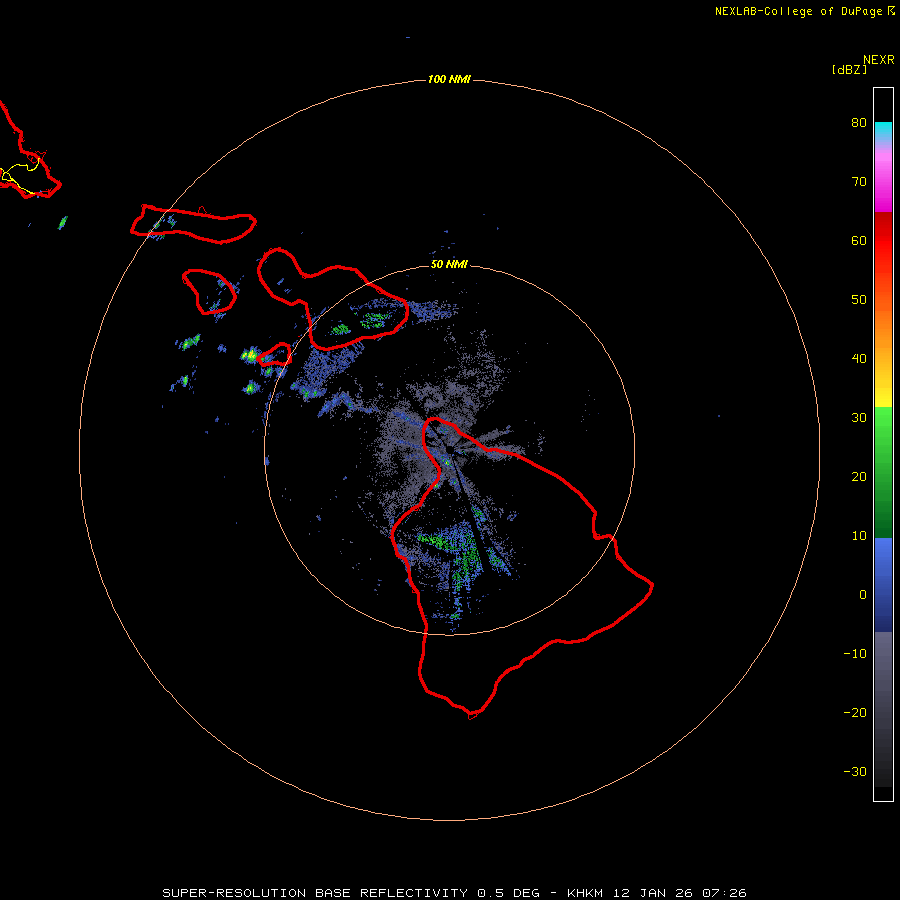Click the [dBZ] unit label

pos(849,70)
